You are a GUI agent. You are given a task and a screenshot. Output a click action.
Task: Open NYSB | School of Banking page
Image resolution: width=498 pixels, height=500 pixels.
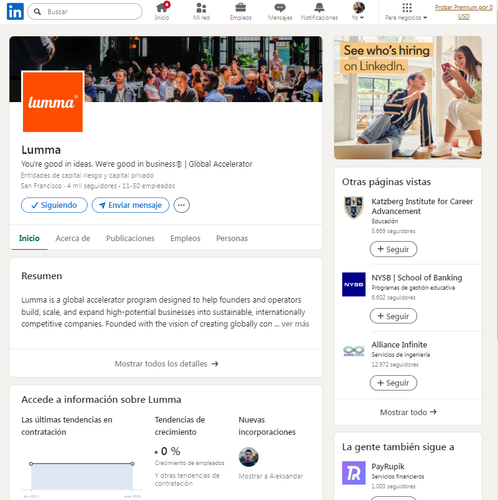pos(417,278)
